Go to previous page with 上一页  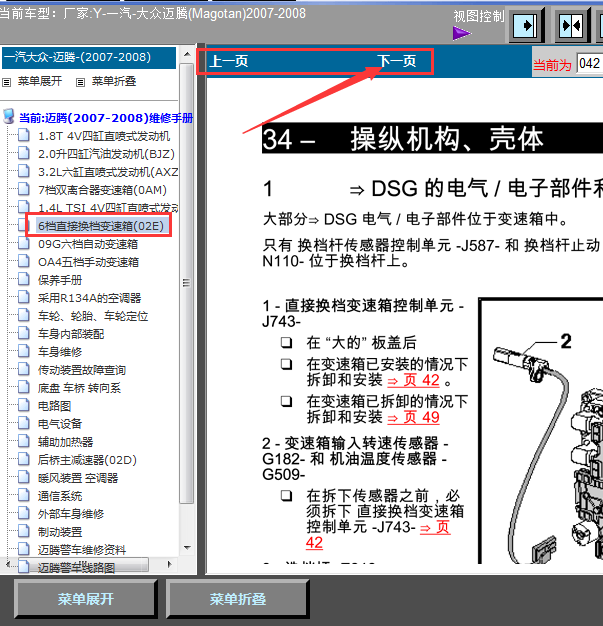click(x=229, y=61)
